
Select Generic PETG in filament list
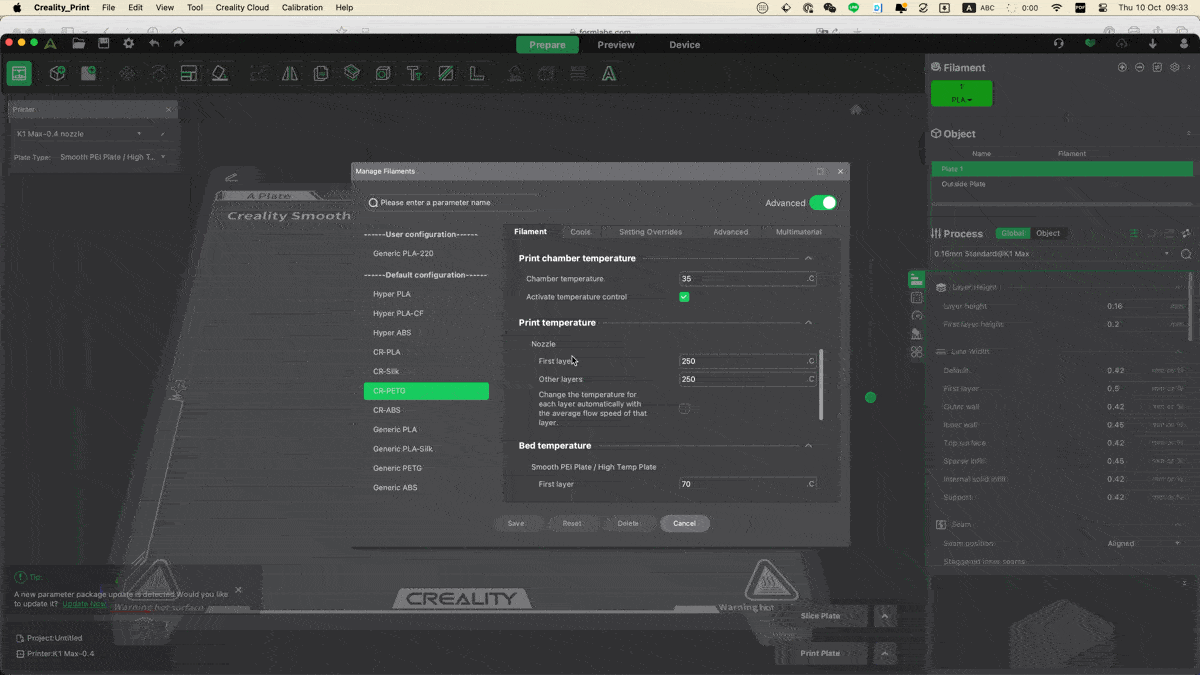[397, 468]
